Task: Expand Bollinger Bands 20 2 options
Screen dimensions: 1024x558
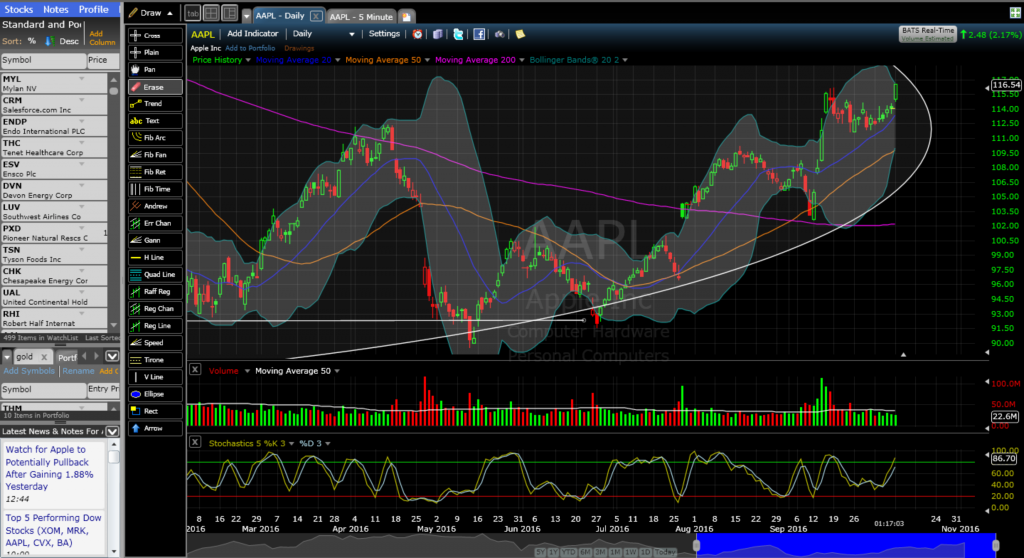Action: pos(625,60)
